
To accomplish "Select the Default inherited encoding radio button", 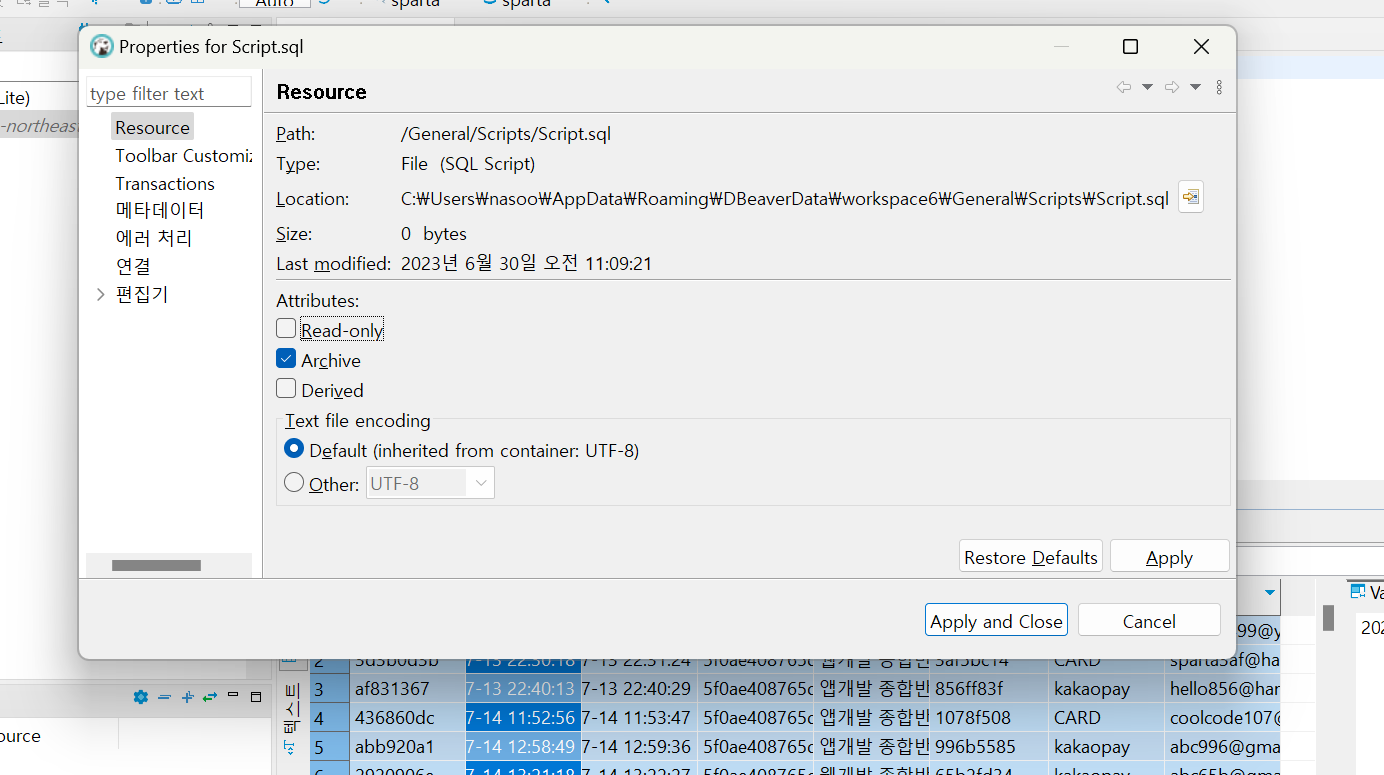I will pyautogui.click(x=294, y=449).
